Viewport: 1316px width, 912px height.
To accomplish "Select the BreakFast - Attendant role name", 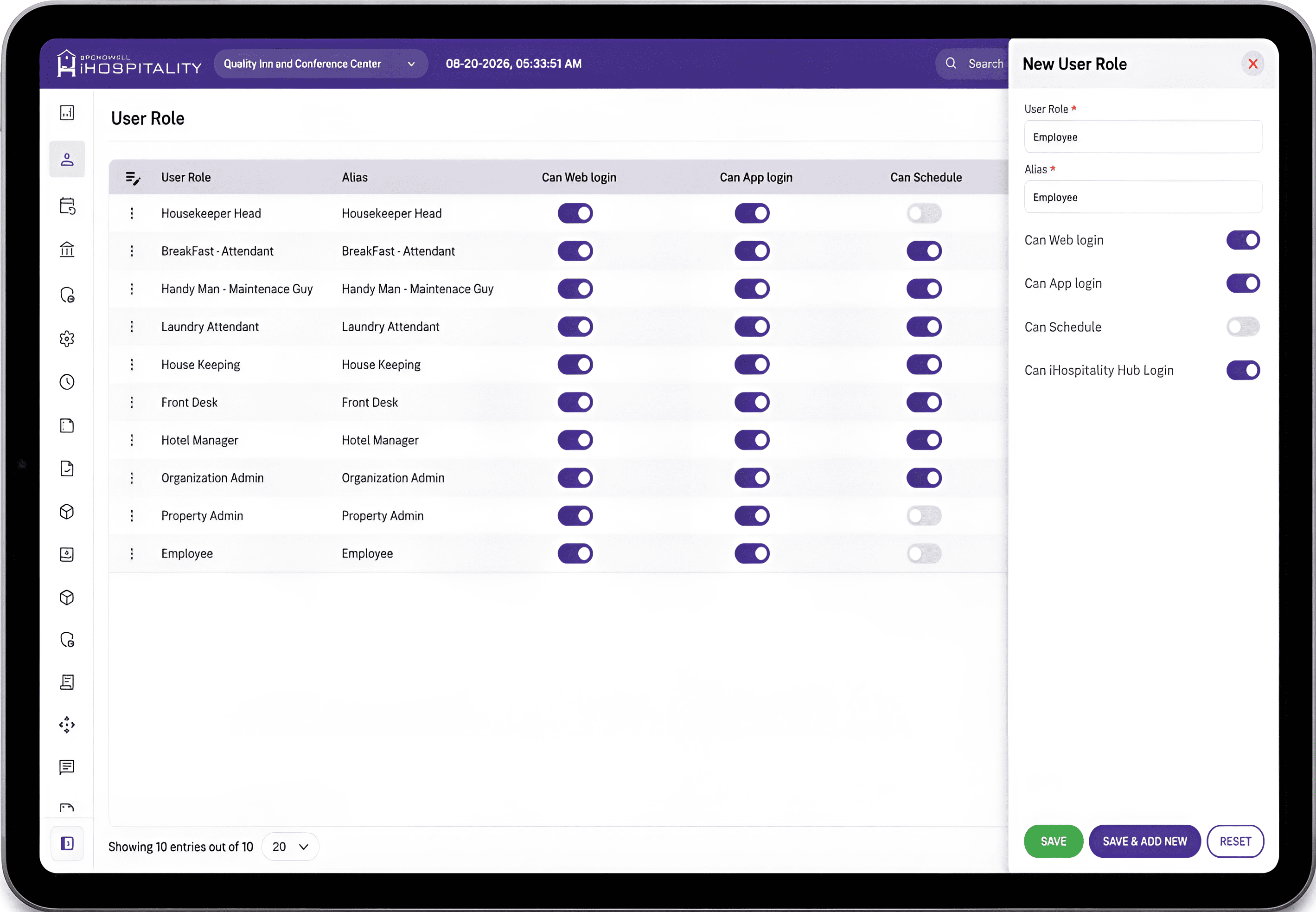I will coord(217,251).
